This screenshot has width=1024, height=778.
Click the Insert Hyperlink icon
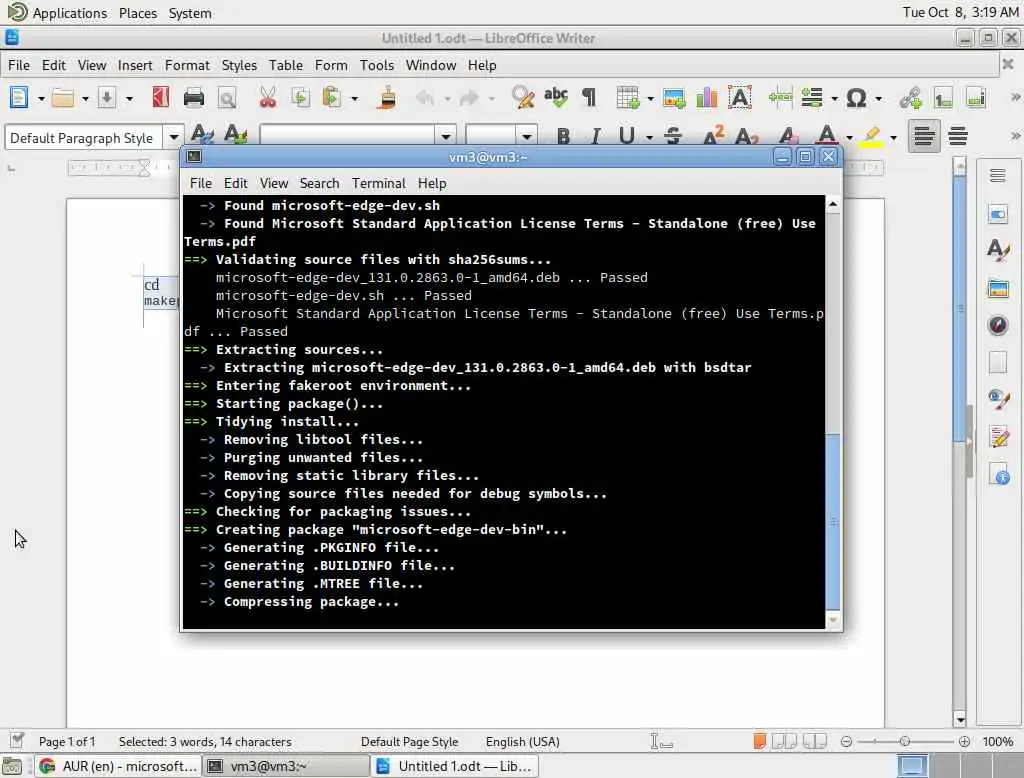point(910,98)
